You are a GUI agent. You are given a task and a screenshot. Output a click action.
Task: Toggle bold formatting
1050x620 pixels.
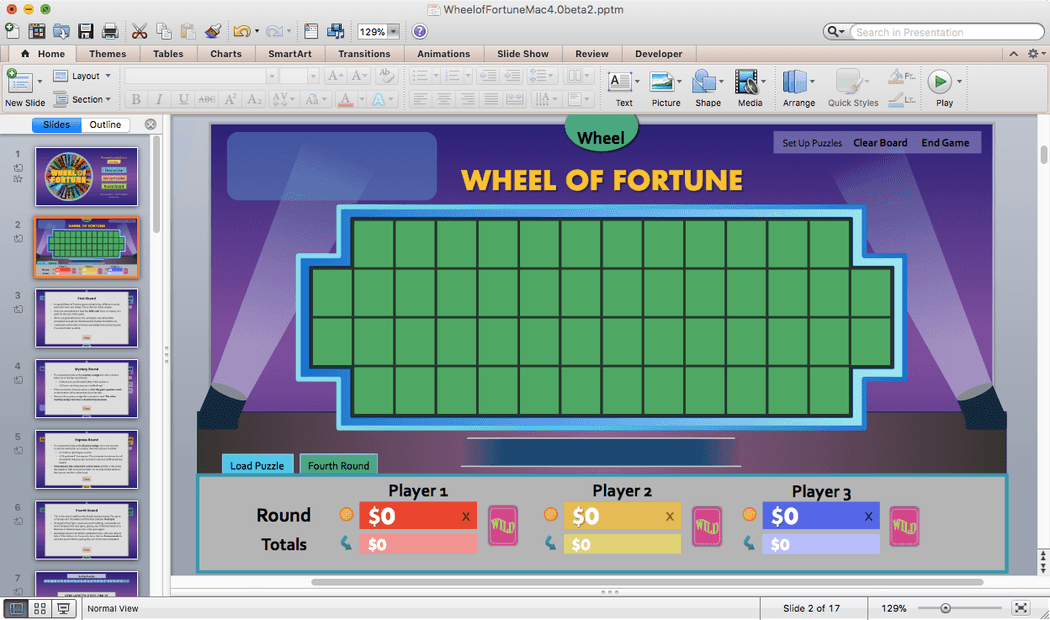136,99
